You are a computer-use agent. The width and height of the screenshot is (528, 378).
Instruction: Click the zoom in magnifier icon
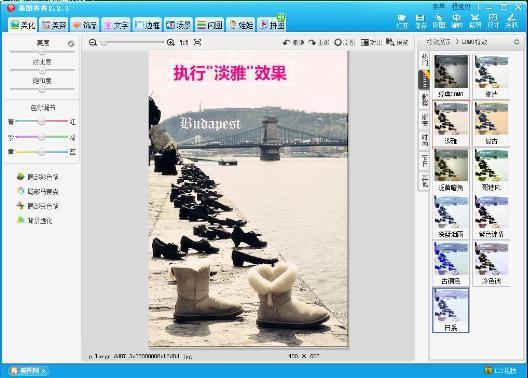171,42
